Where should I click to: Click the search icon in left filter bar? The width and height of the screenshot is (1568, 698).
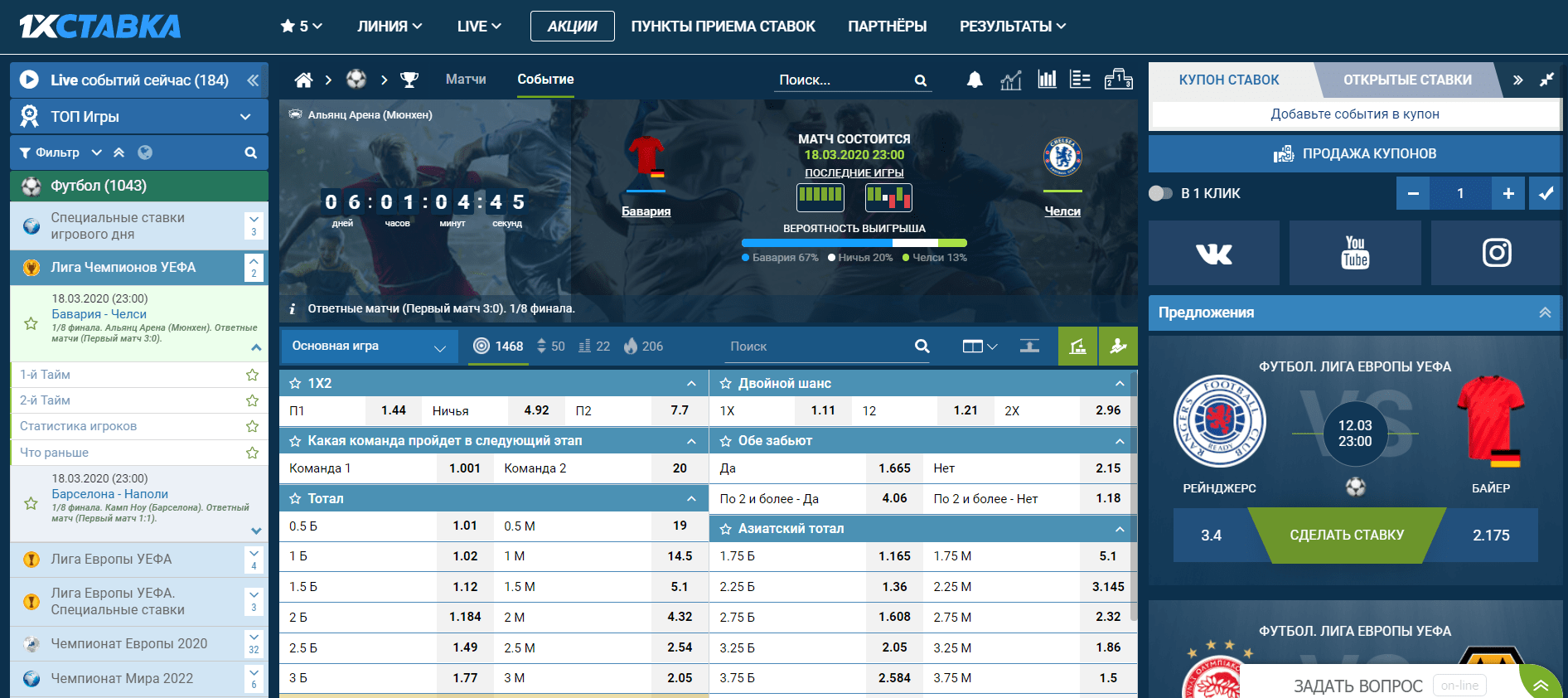250,153
